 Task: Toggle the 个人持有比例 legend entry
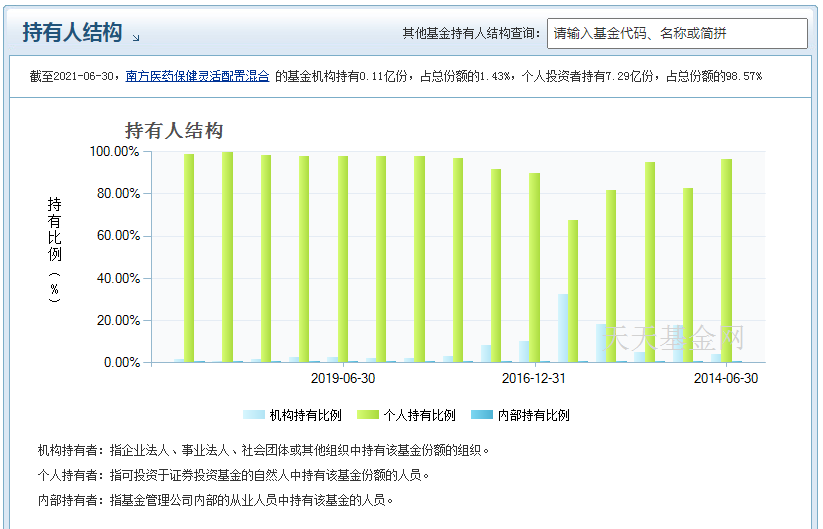(406, 415)
